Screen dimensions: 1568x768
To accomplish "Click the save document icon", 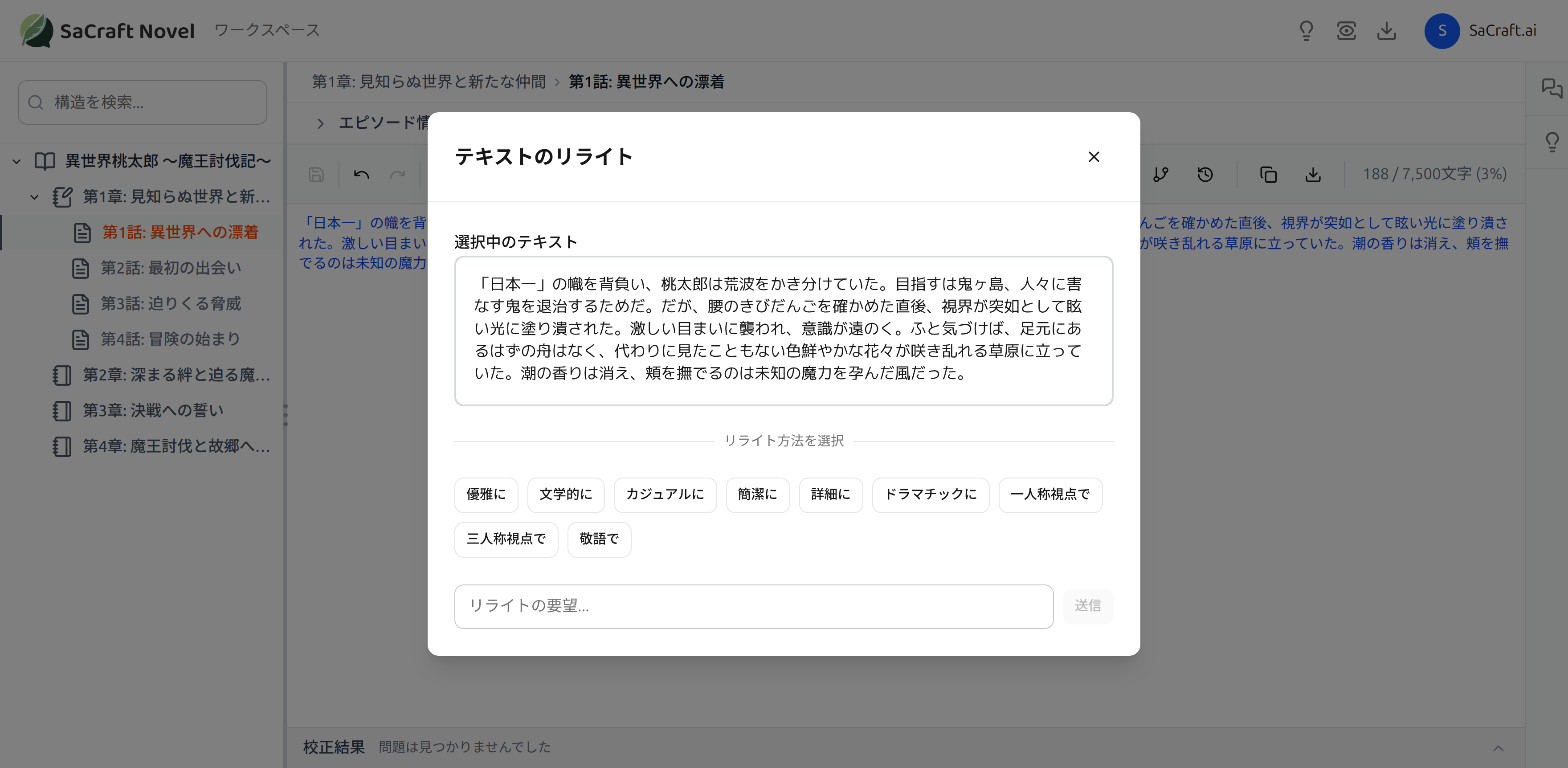I will coord(316,175).
